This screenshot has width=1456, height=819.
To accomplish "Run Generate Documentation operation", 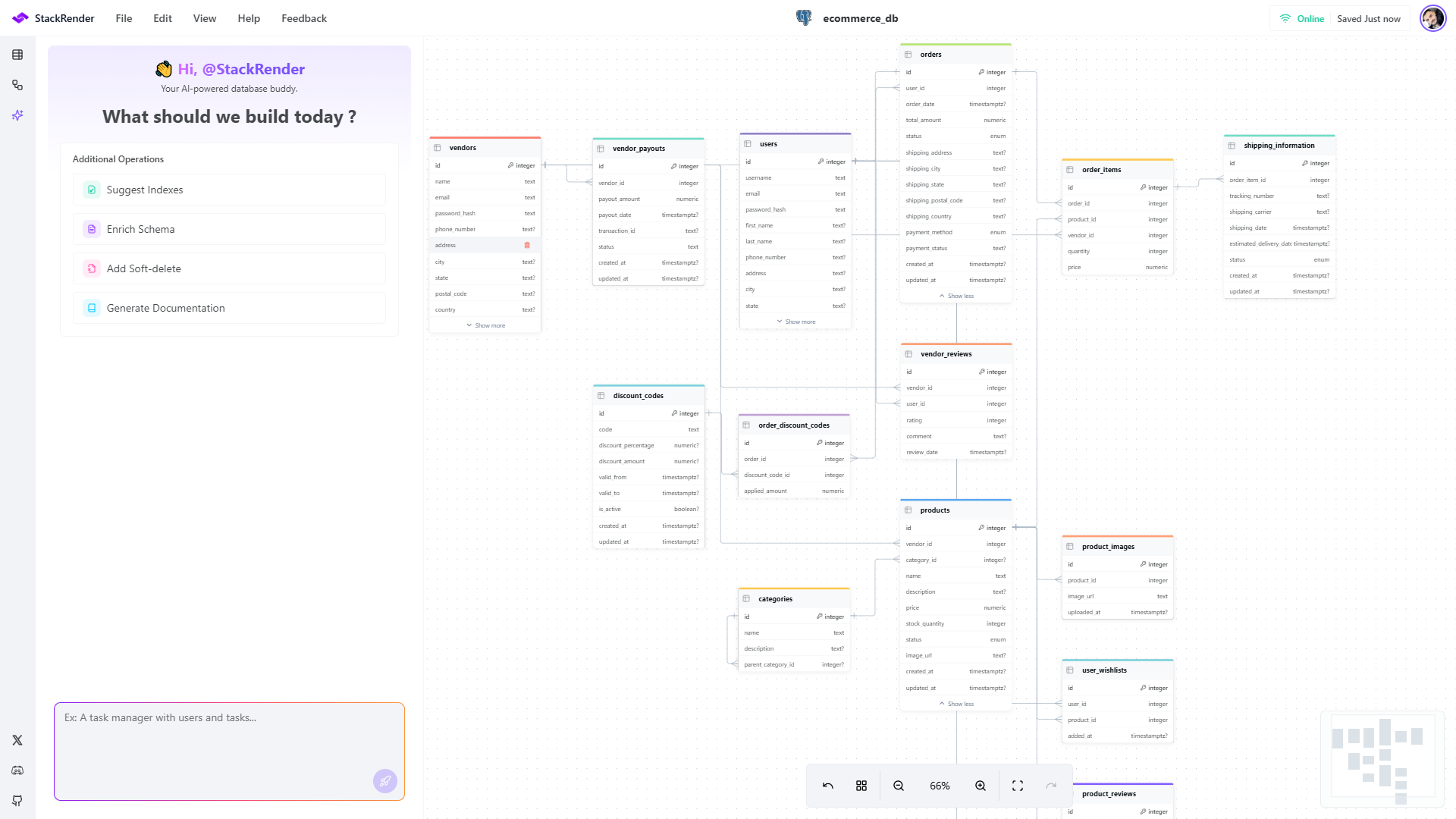I will [229, 308].
